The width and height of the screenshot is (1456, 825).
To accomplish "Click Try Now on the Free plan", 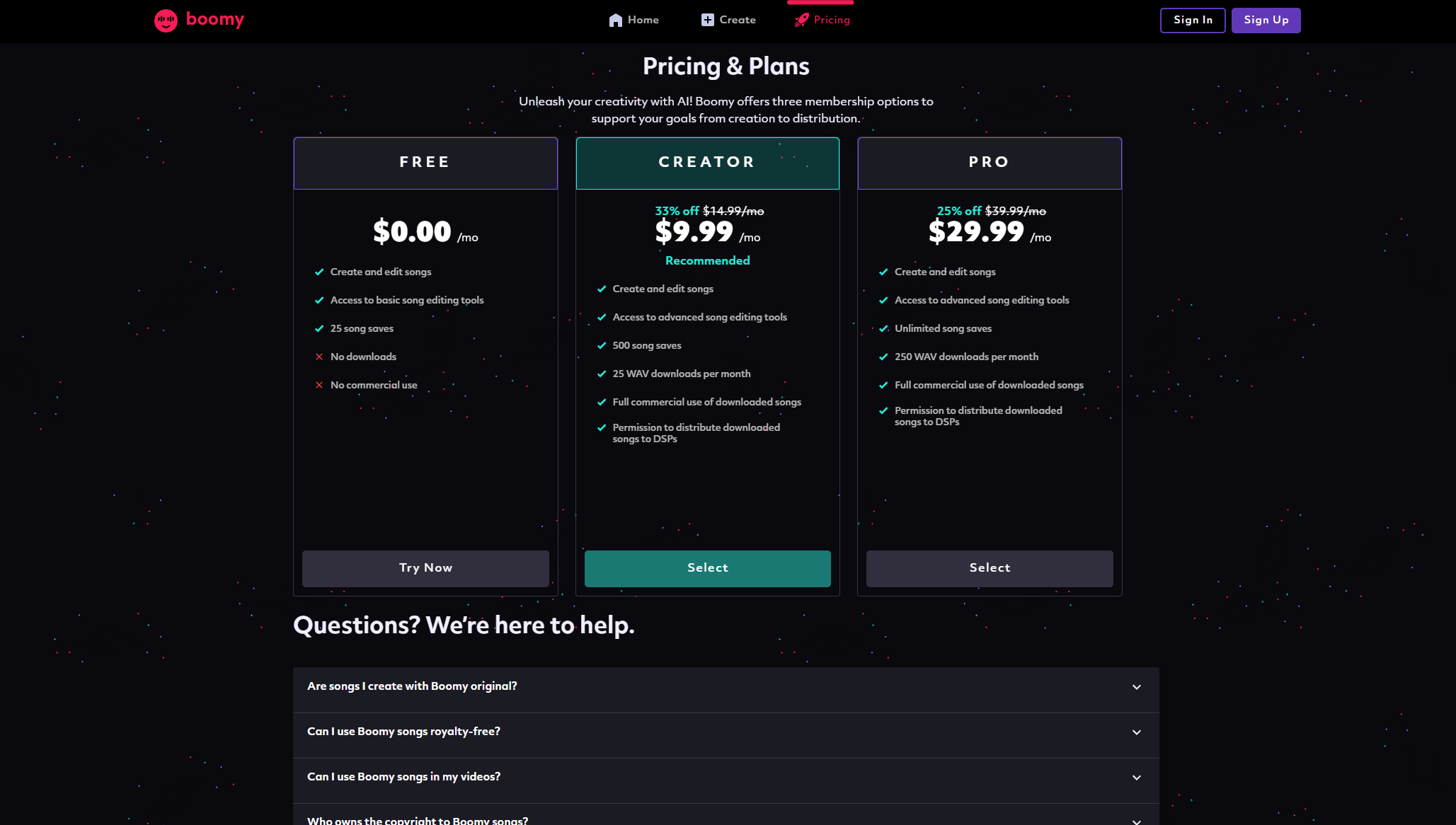I will [425, 568].
